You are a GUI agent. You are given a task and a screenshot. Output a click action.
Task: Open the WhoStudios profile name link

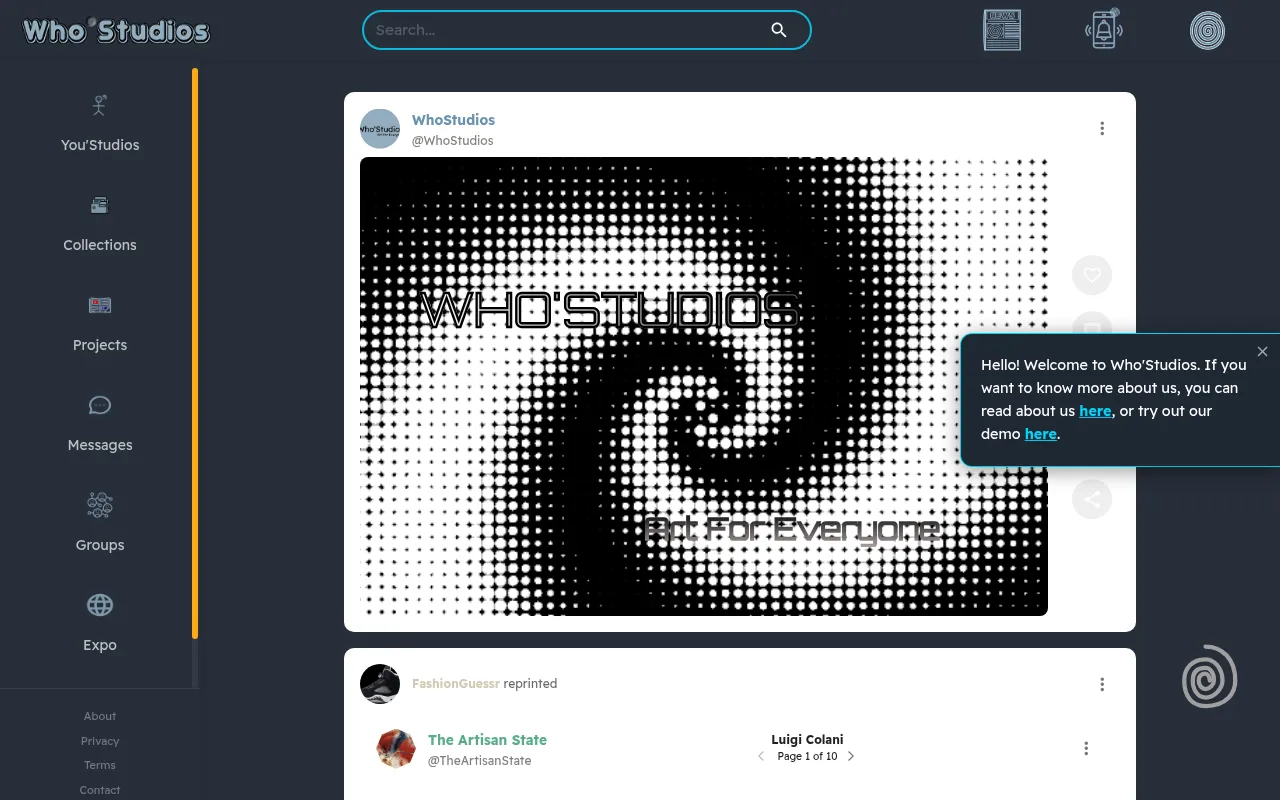453,120
